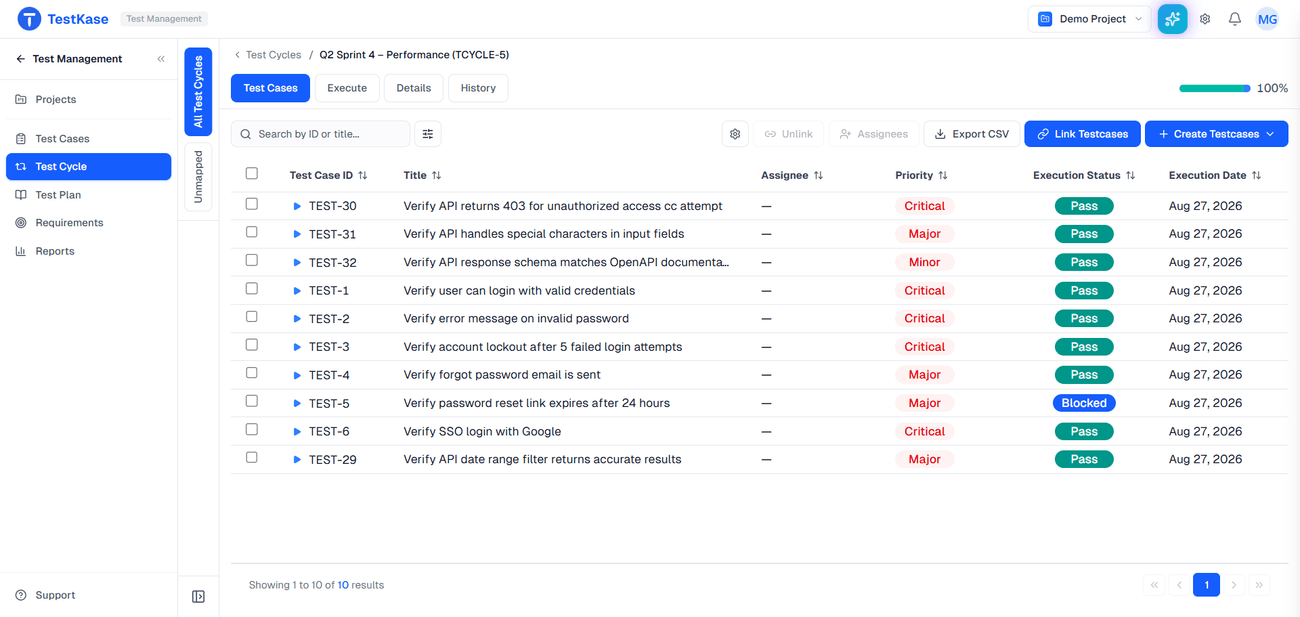Viewport: 1300px width, 617px height.
Task: Check the TEST-29 row checkbox
Action: [x=252, y=457]
